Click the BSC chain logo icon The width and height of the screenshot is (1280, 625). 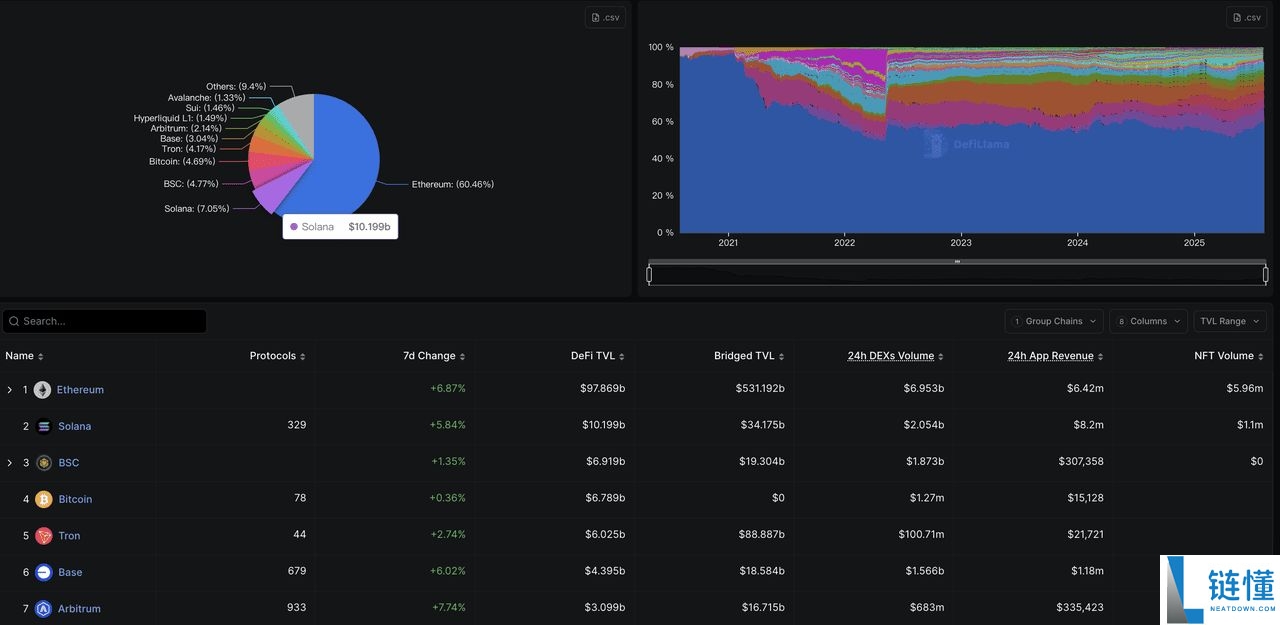[43, 463]
